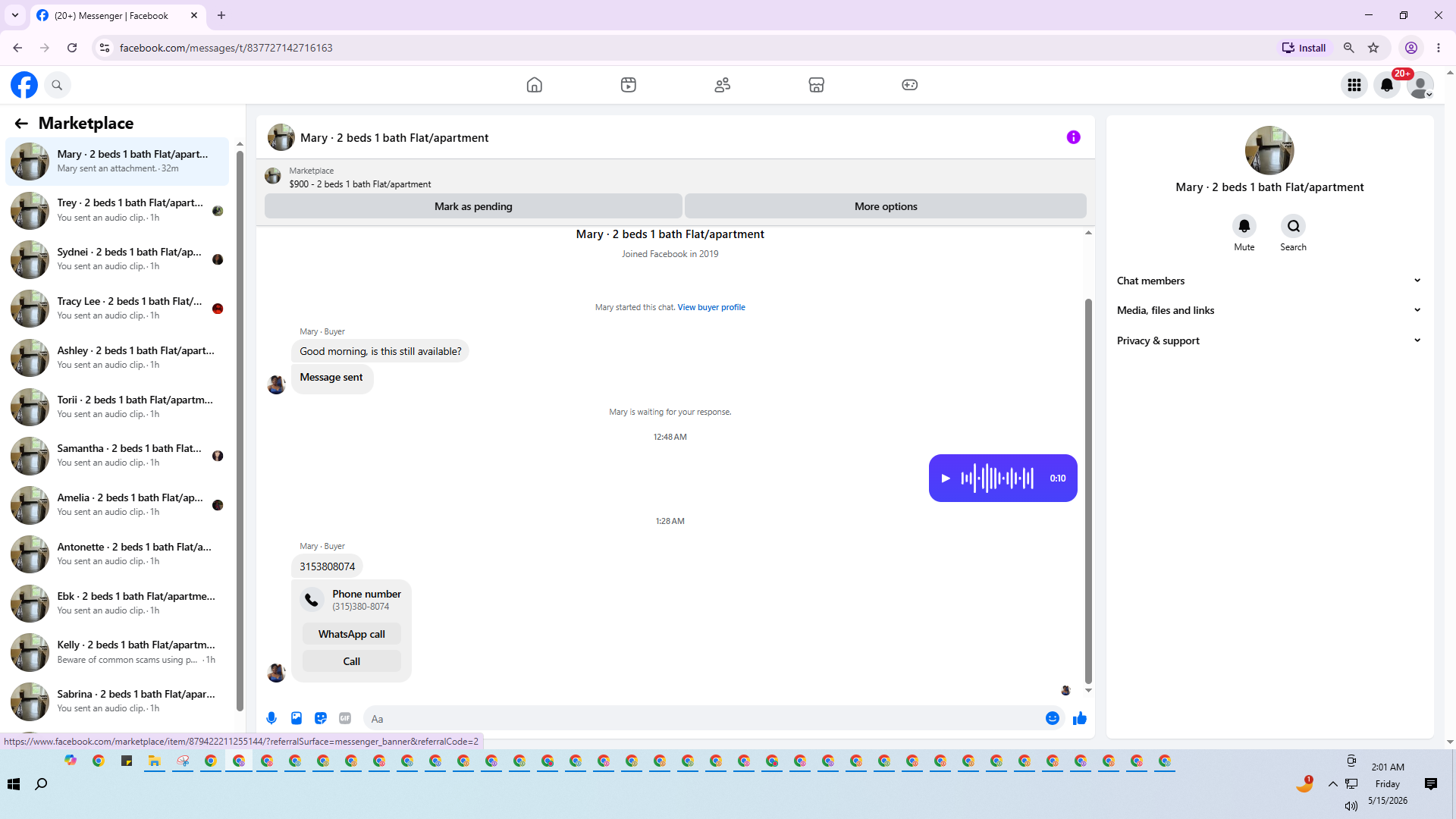
Task: Open a new browser tab
Action: (221, 15)
